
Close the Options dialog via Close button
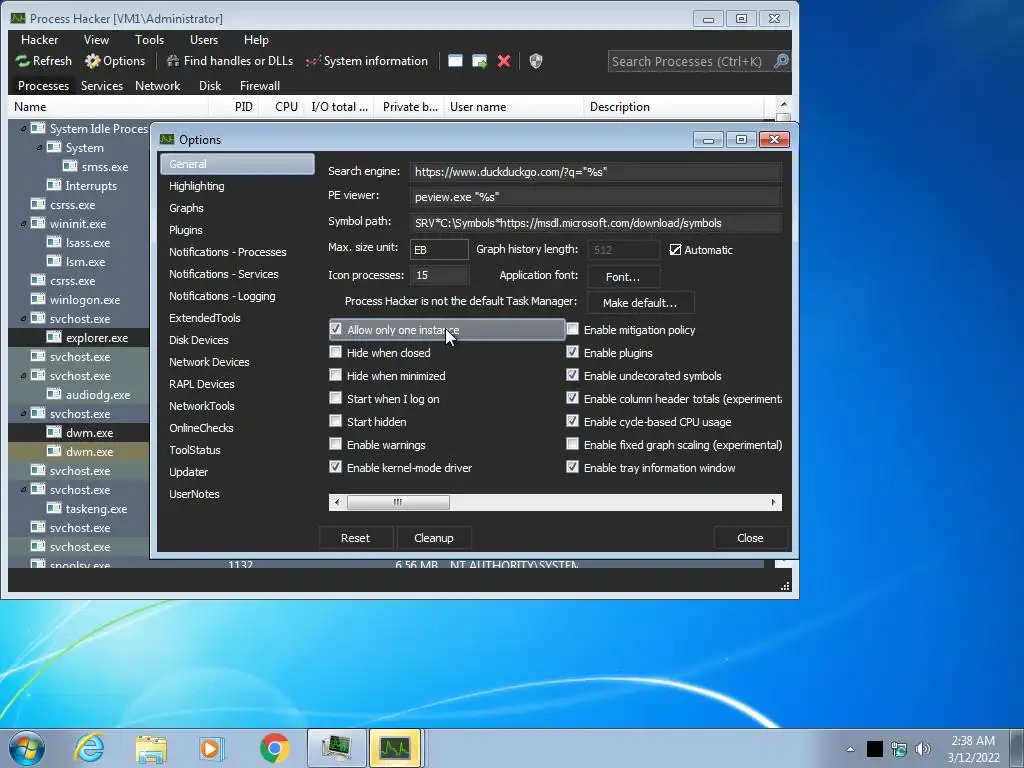[750, 537]
